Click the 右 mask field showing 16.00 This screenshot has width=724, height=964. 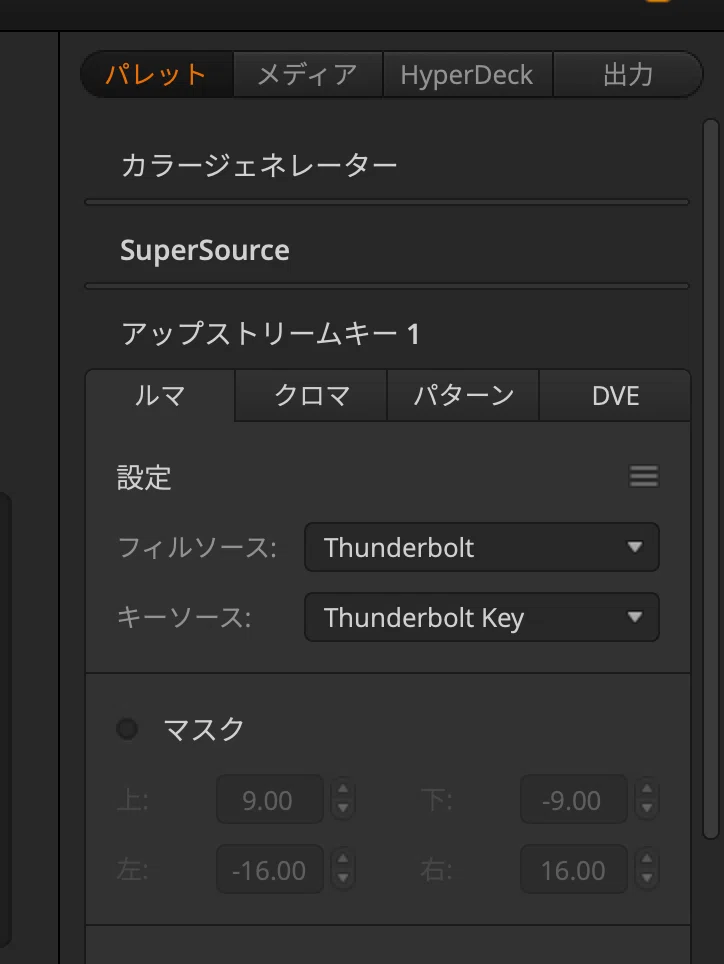pyautogui.click(x=573, y=869)
